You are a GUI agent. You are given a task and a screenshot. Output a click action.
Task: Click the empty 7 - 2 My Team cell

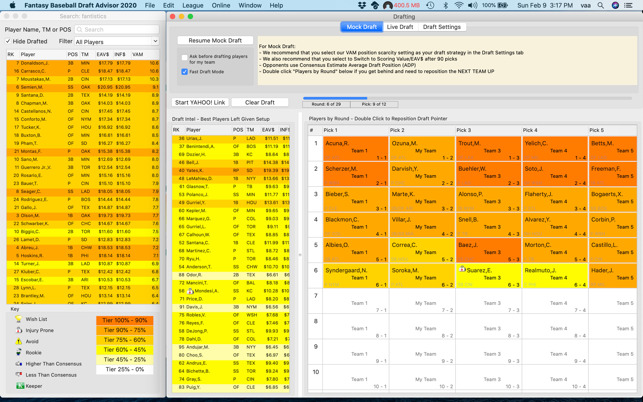422,302
